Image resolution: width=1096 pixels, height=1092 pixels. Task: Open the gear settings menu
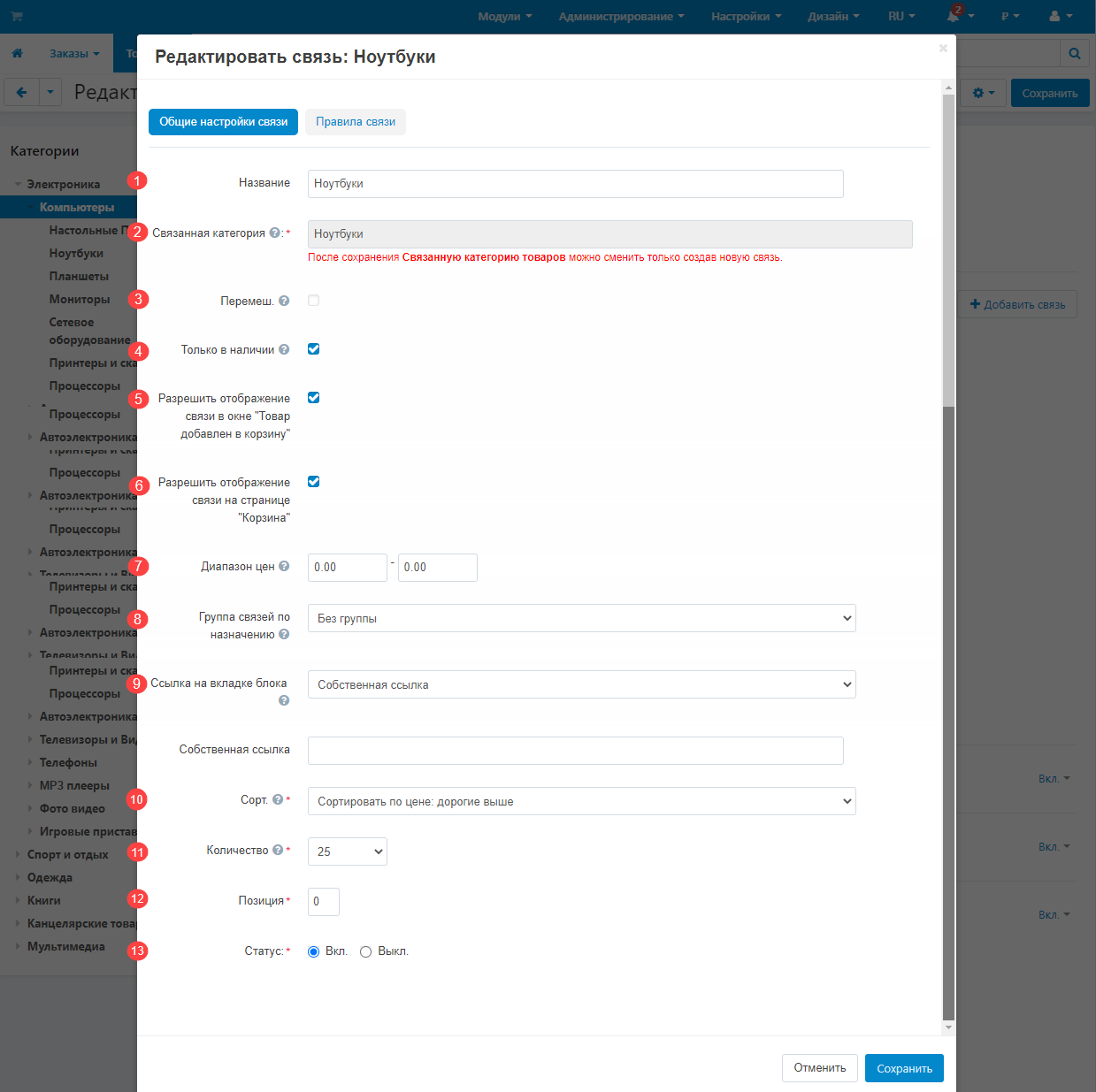[x=984, y=93]
